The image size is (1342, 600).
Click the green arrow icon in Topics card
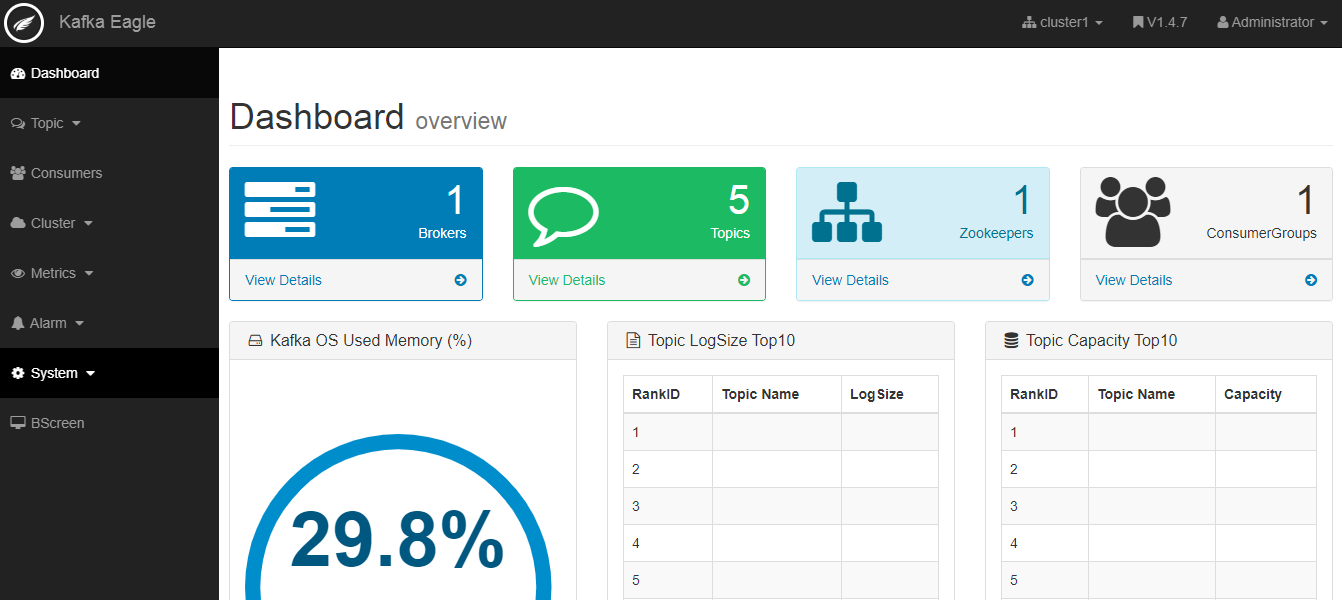click(744, 280)
